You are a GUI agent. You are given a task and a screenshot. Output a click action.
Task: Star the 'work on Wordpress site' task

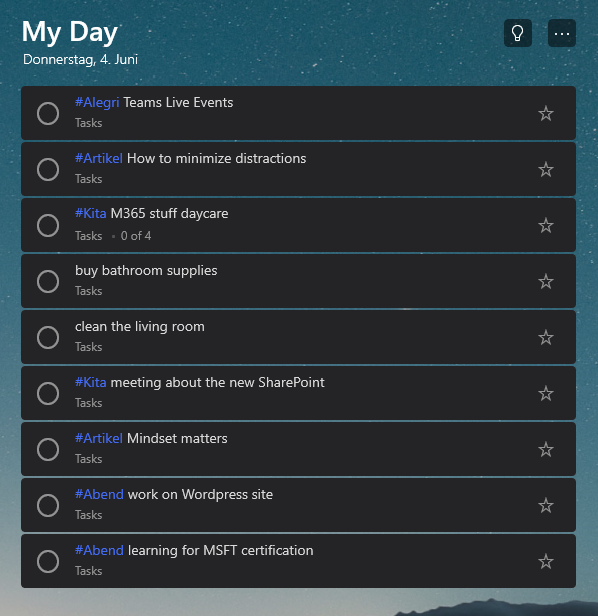pyautogui.click(x=546, y=506)
